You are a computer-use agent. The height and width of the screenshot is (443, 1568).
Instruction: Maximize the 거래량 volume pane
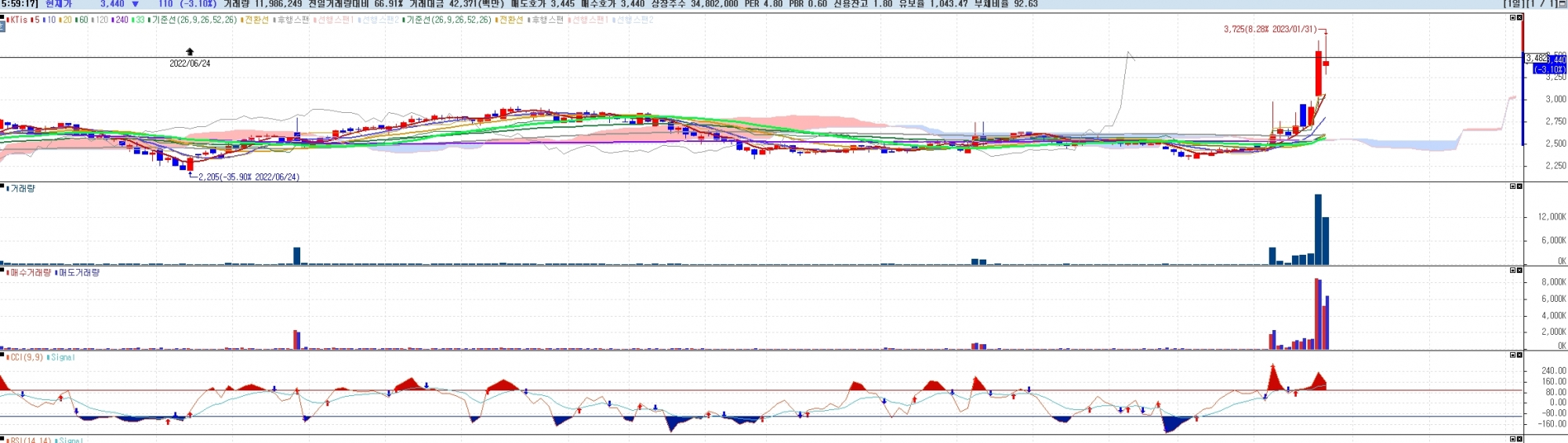(x=1513, y=187)
